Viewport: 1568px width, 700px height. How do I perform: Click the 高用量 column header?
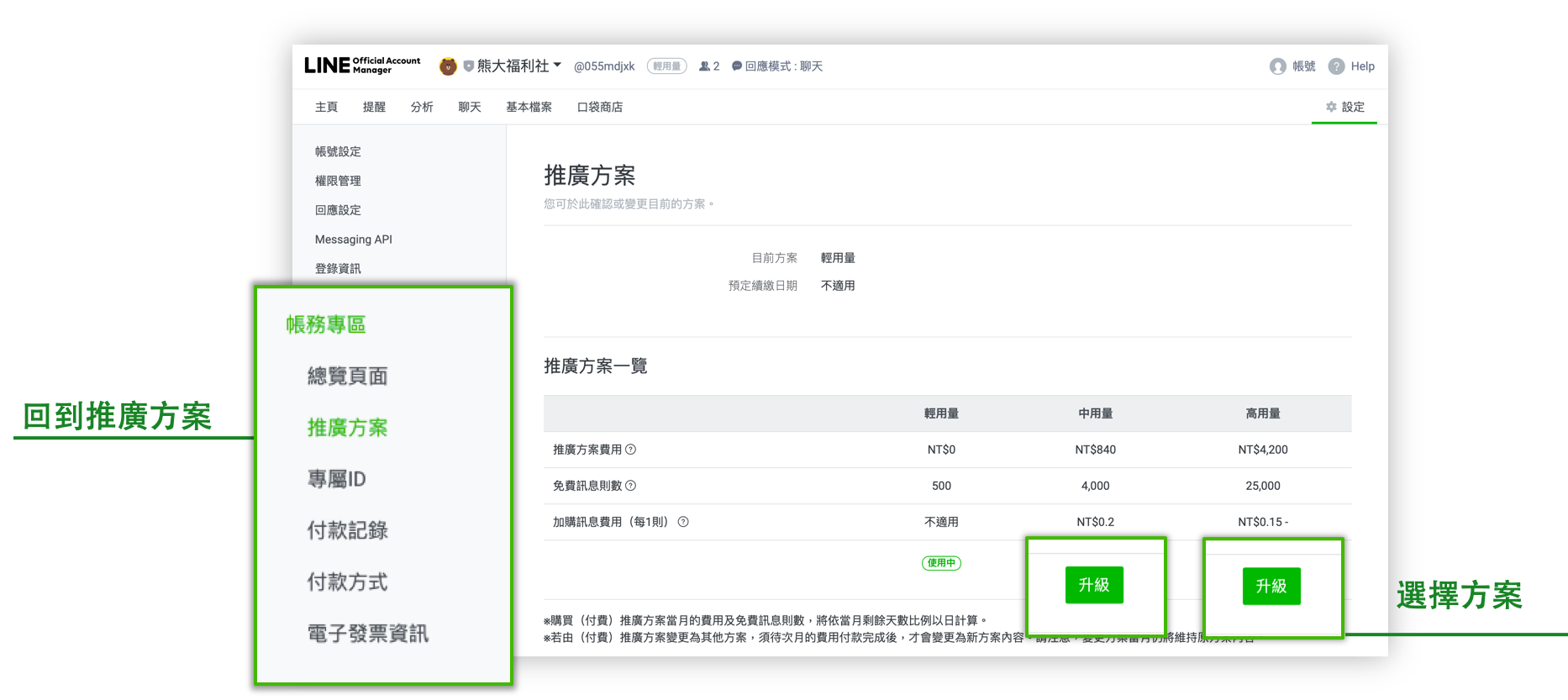click(x=1263, y=413)
